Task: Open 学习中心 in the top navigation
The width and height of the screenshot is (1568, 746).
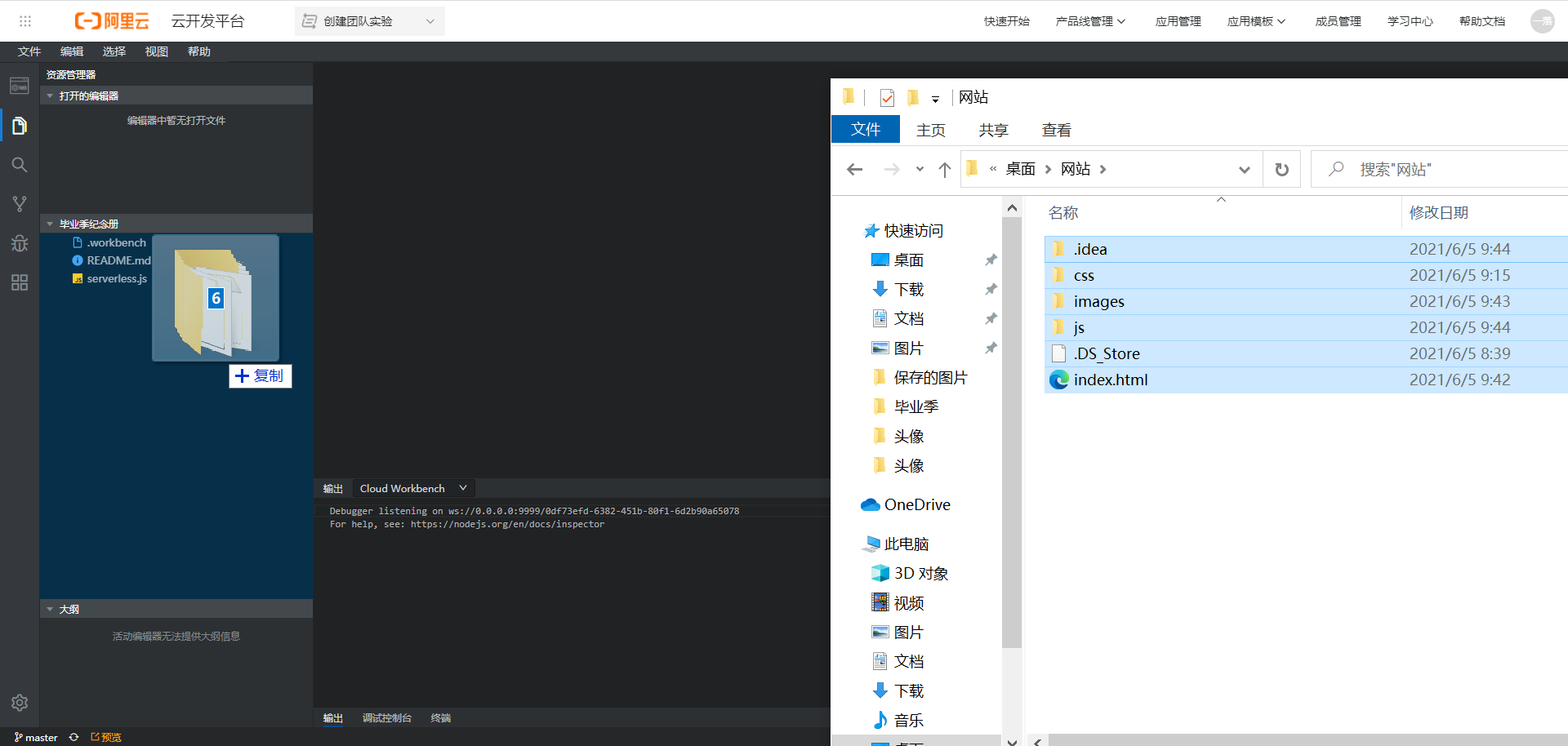Action: [1410, 21]
